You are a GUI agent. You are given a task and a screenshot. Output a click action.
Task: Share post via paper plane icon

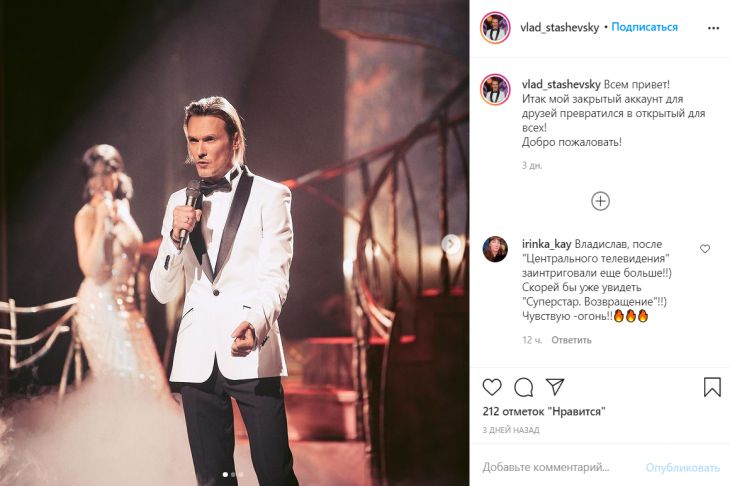tap(555, 387)
